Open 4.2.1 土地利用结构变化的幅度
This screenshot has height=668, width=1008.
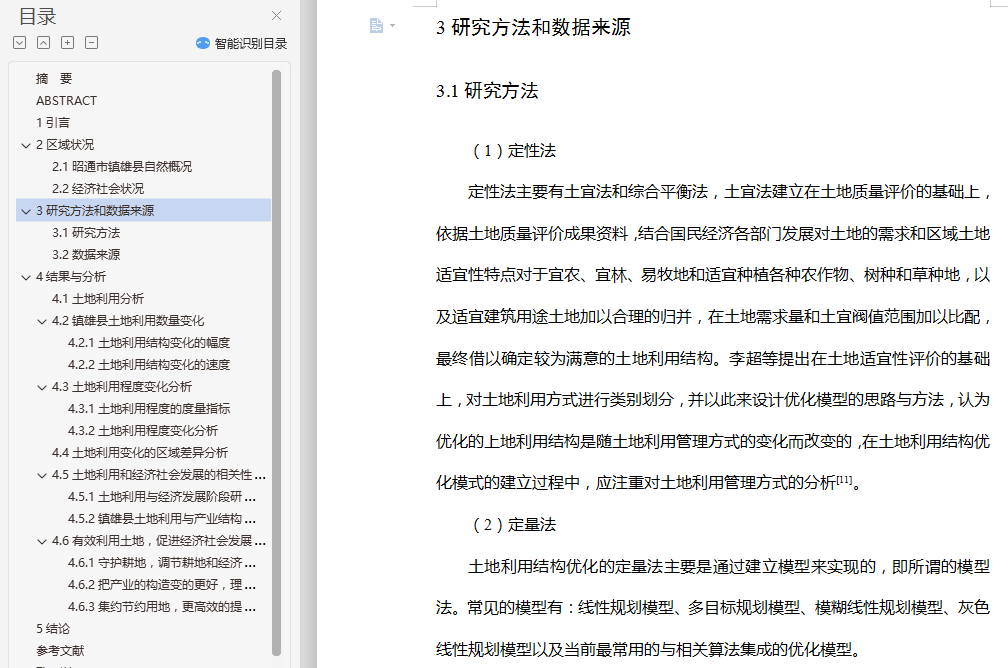click(x=149, y=343)
